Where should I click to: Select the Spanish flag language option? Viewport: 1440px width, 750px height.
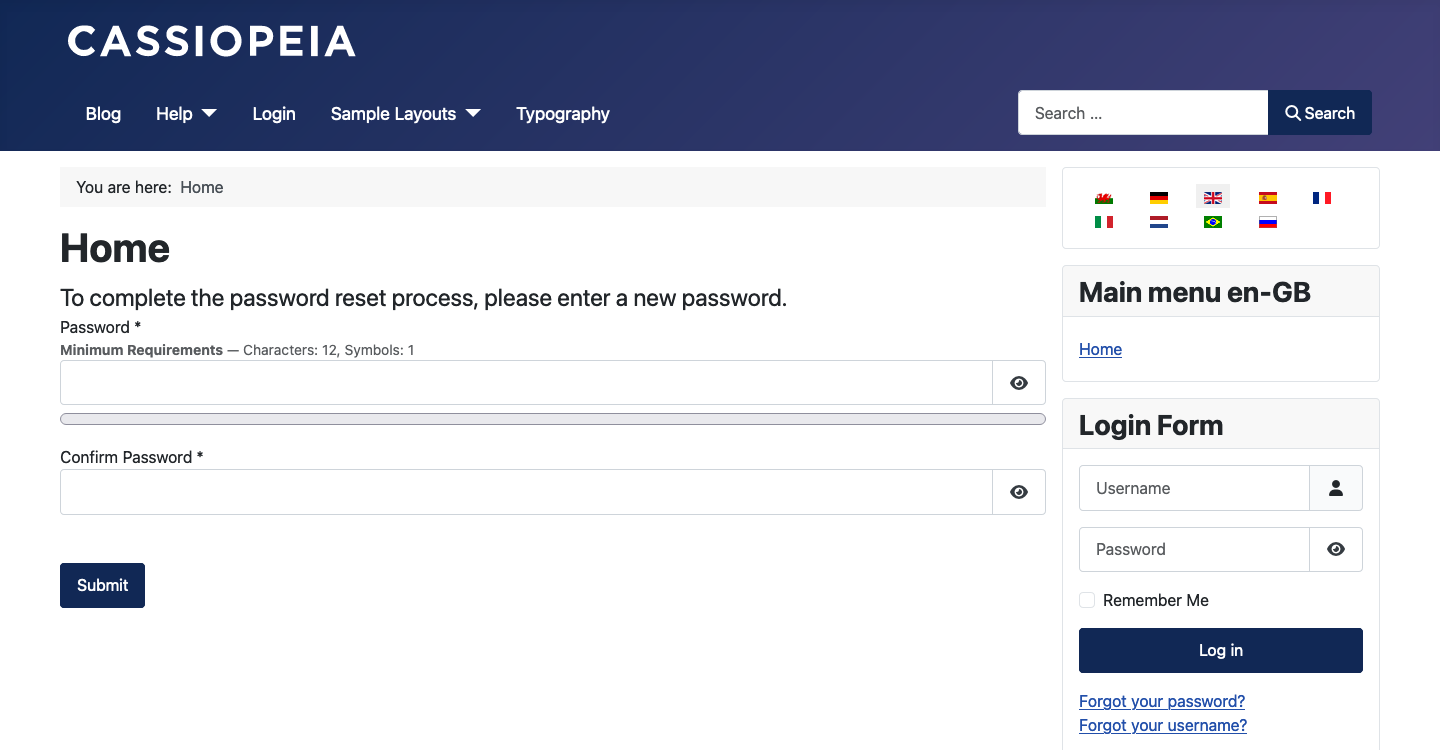[1267, 196]
